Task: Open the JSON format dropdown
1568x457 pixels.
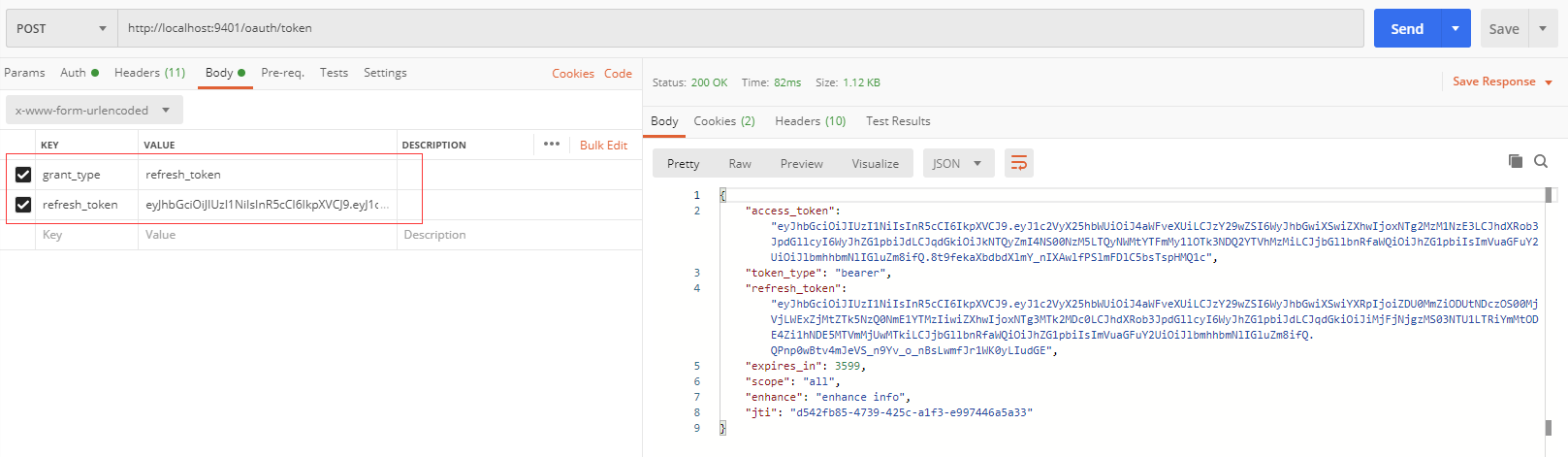Action: click(957, 163)
